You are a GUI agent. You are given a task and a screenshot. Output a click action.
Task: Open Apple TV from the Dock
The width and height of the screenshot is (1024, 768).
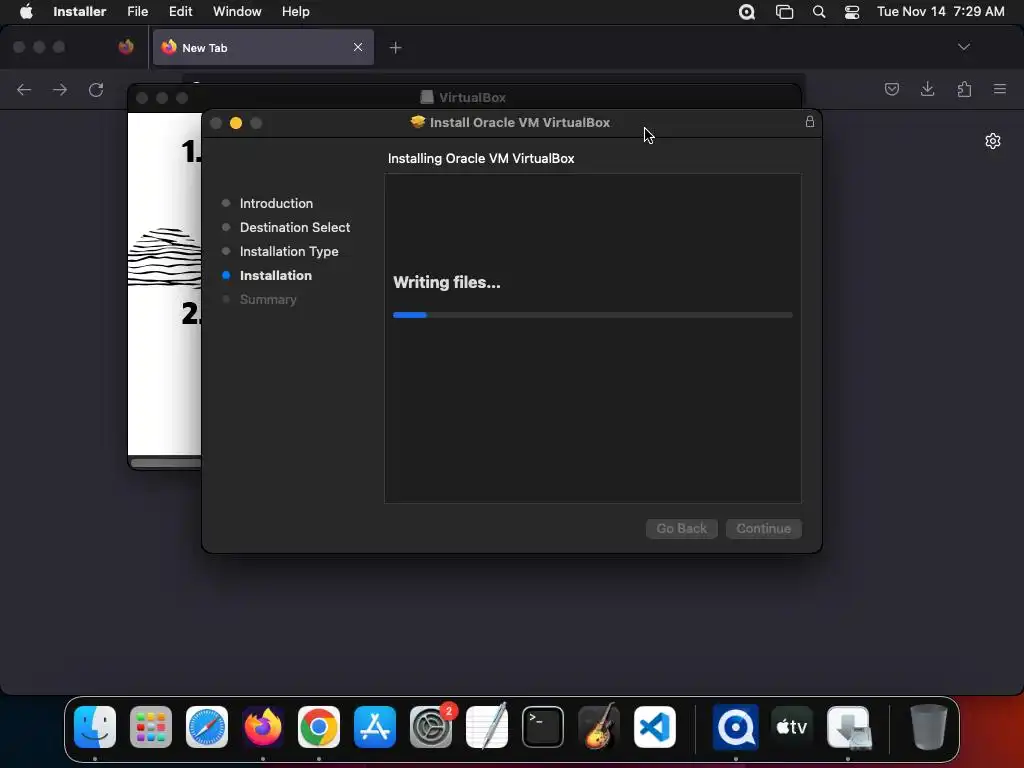[792, 726]
